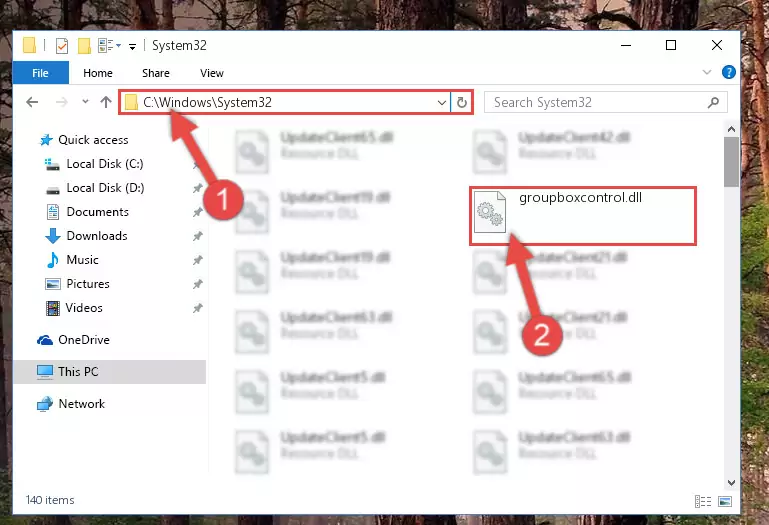Click the OneDrive cloud icon
769x525 pixels.
45,340
